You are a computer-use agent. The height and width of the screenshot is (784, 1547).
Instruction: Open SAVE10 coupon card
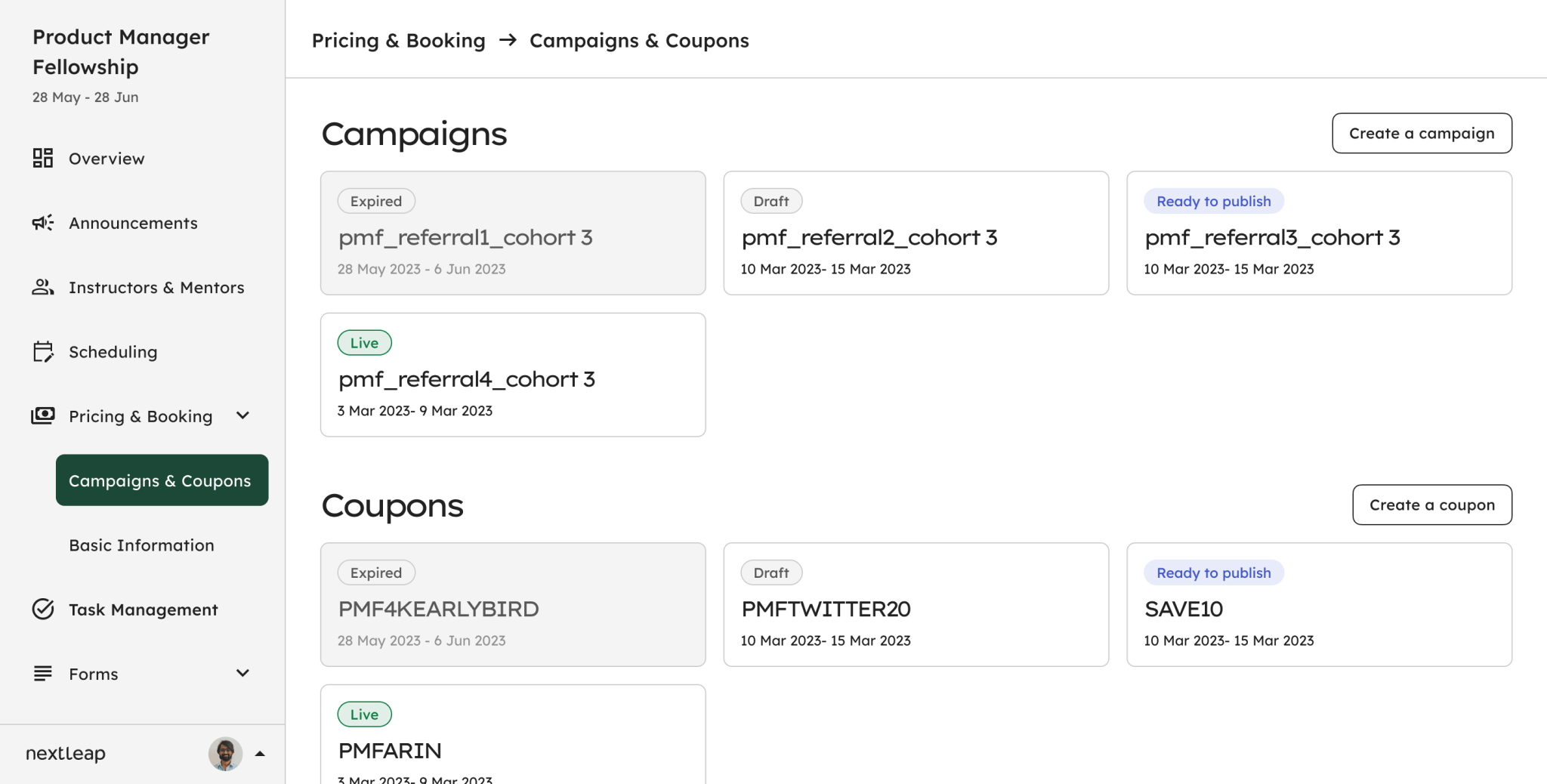pyautogui.click(x=1319, y=604)
